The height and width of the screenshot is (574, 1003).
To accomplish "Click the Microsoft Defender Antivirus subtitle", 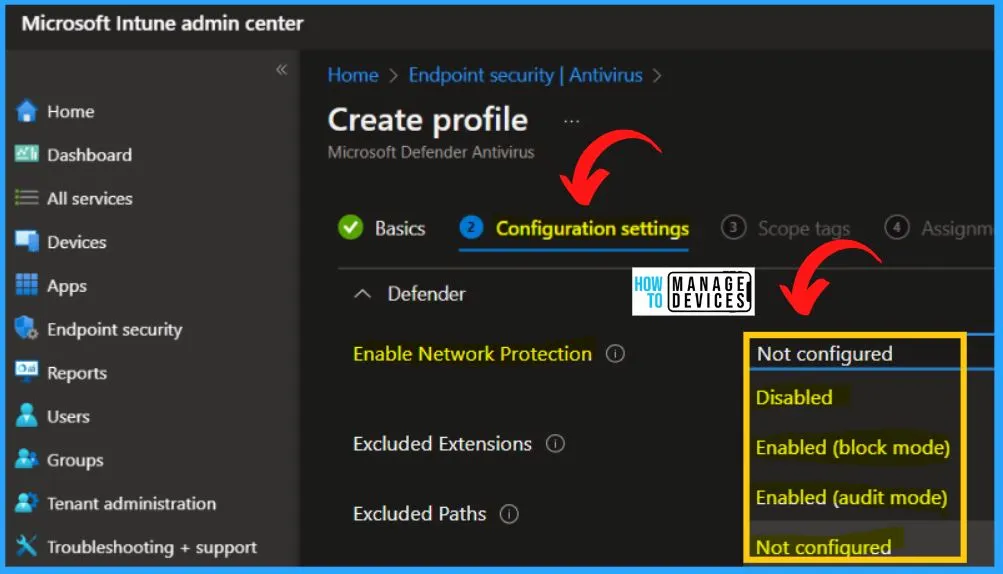I will (x=430, y=152).
